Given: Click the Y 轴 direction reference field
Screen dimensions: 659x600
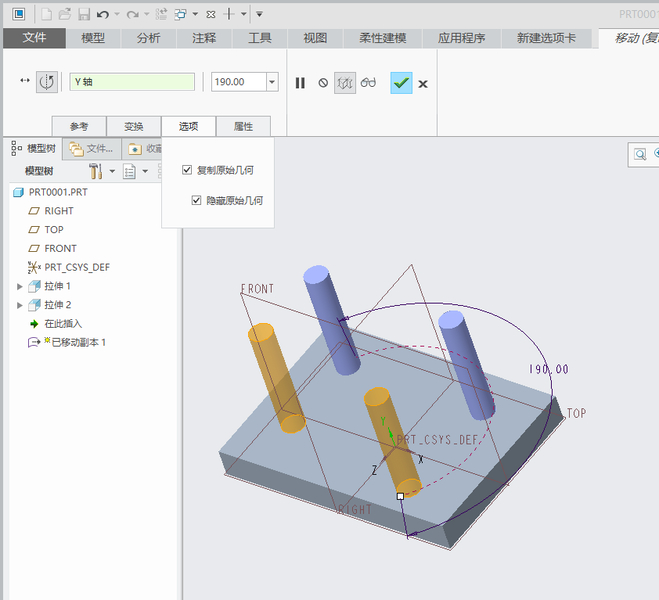Looking at the screenshot, I should [132, 82].
